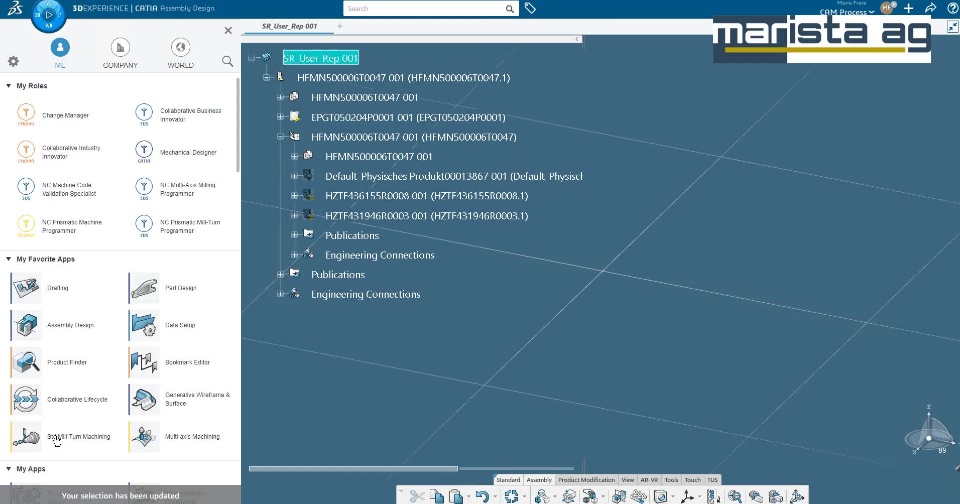960x504 pixels.
Task: Open dropdown arrow next to Update icon
Action: 524,497
